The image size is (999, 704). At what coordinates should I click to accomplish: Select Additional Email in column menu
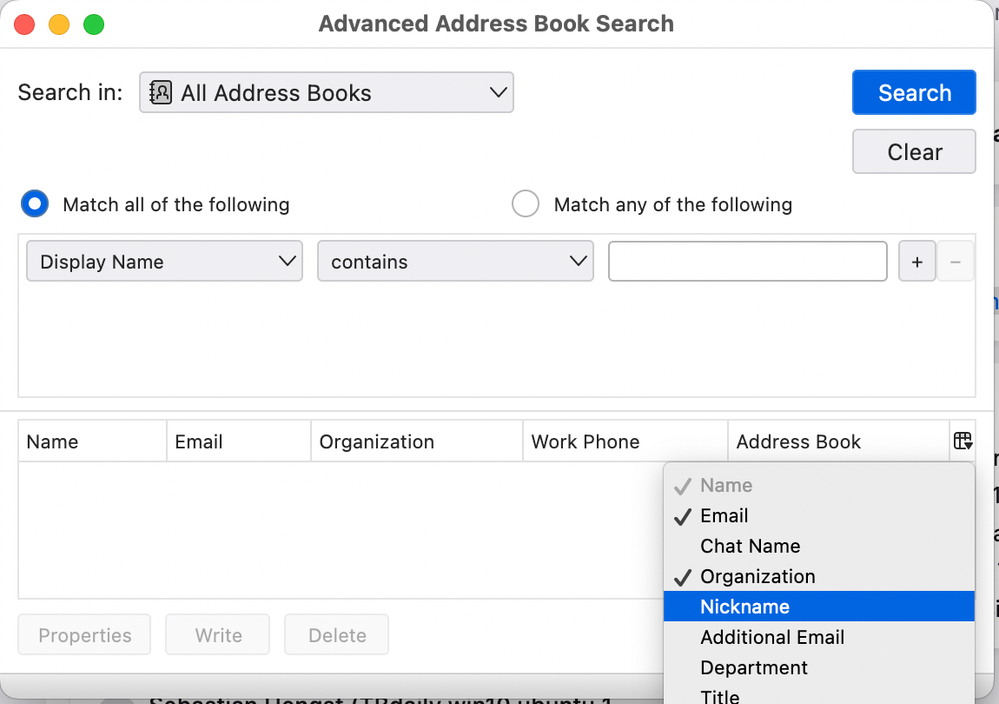pyautogui.click(x=772, y=637)
